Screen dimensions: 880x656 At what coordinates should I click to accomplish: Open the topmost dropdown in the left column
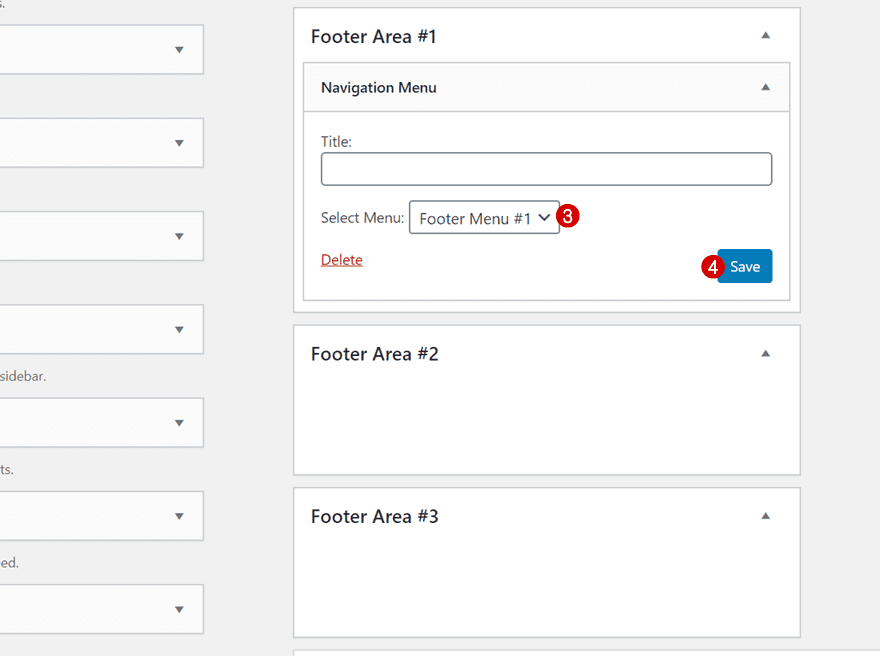(x=100, y=49)
